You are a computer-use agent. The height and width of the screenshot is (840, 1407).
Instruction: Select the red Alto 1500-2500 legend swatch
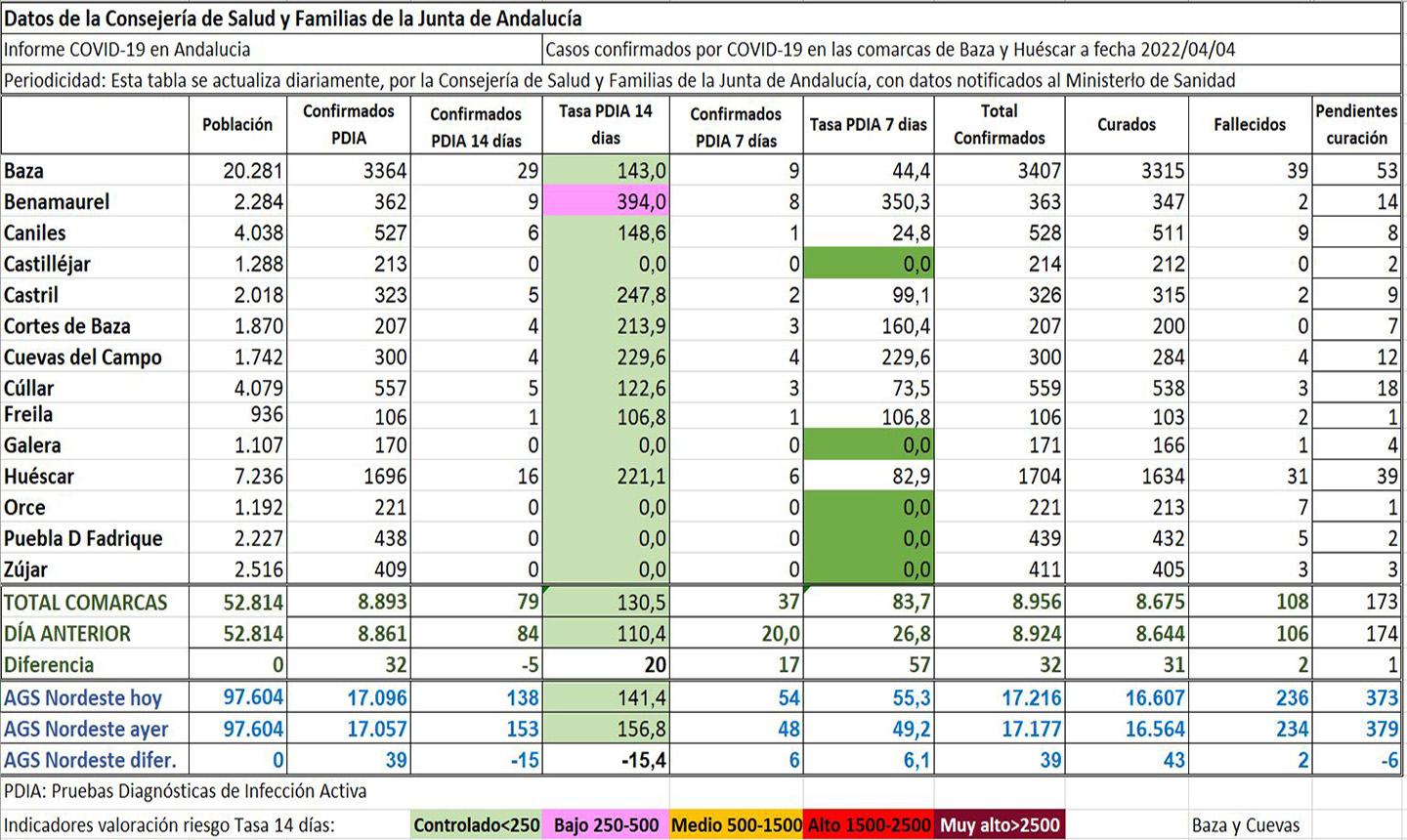point(869,825)
